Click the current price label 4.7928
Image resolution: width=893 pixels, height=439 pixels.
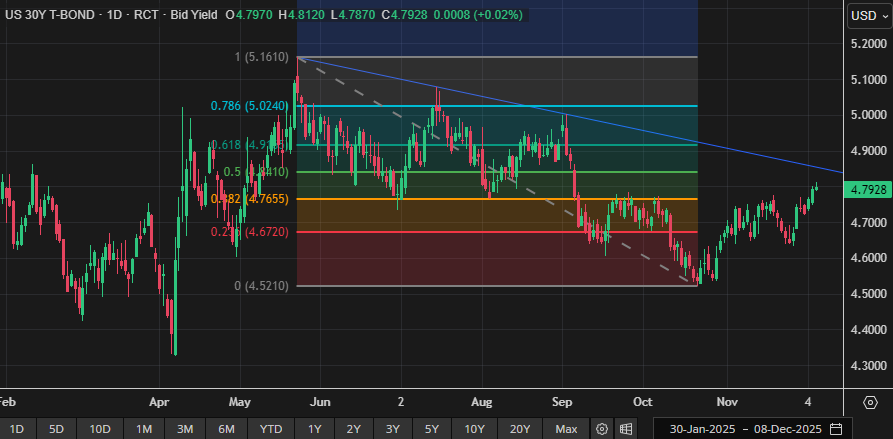click(x=867, y=191)
